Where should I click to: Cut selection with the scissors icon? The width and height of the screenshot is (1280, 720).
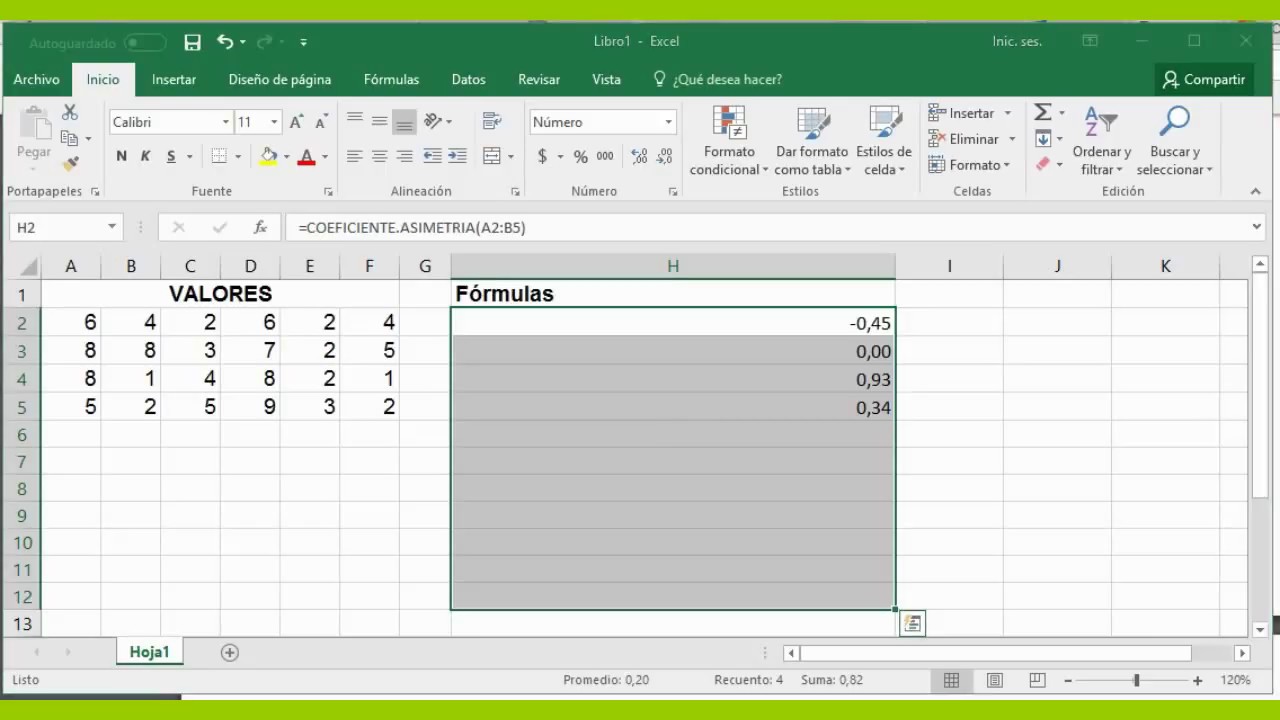click(x=70, y=113)
